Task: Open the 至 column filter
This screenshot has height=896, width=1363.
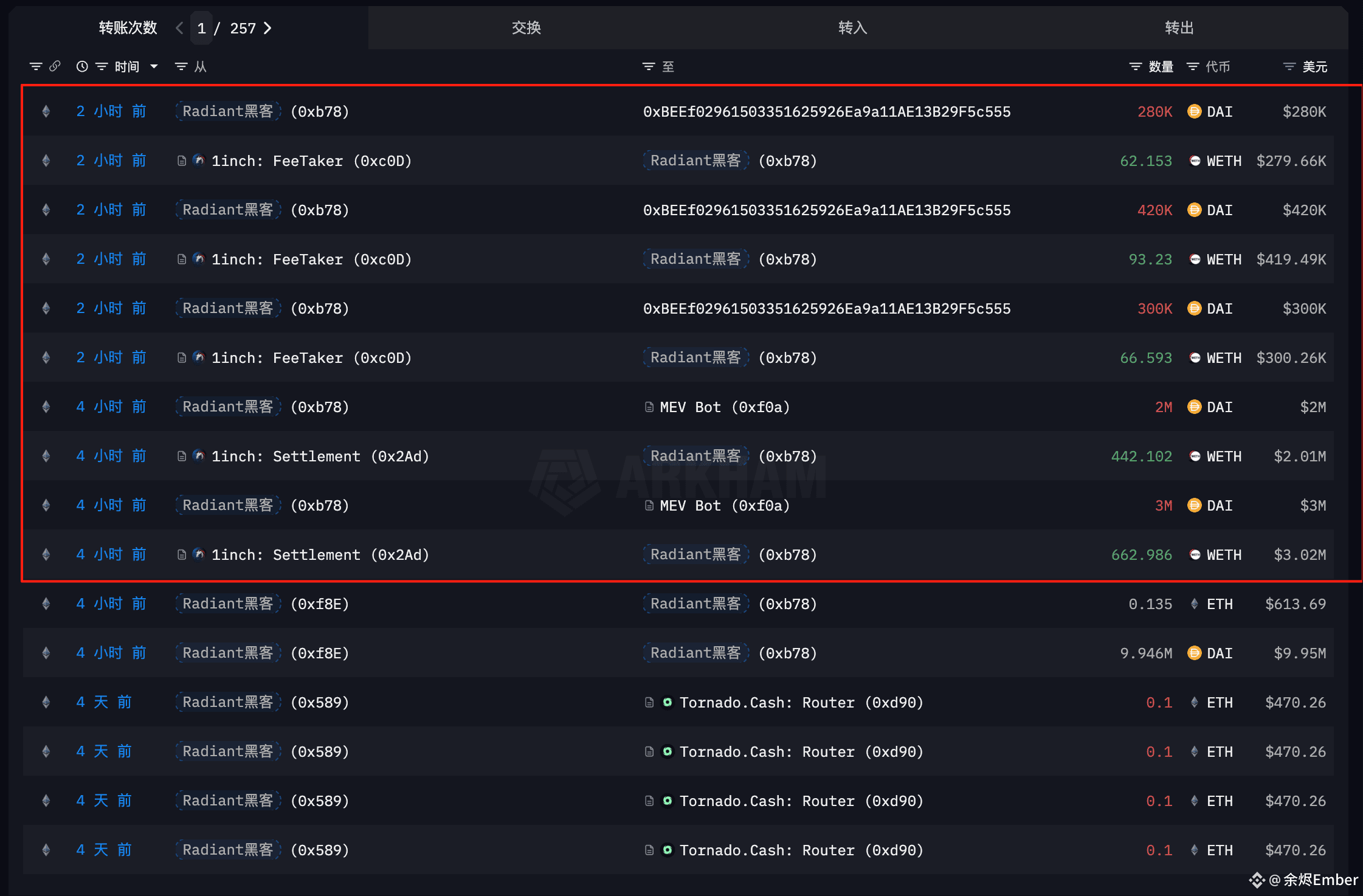Action: tap(649, 66)
